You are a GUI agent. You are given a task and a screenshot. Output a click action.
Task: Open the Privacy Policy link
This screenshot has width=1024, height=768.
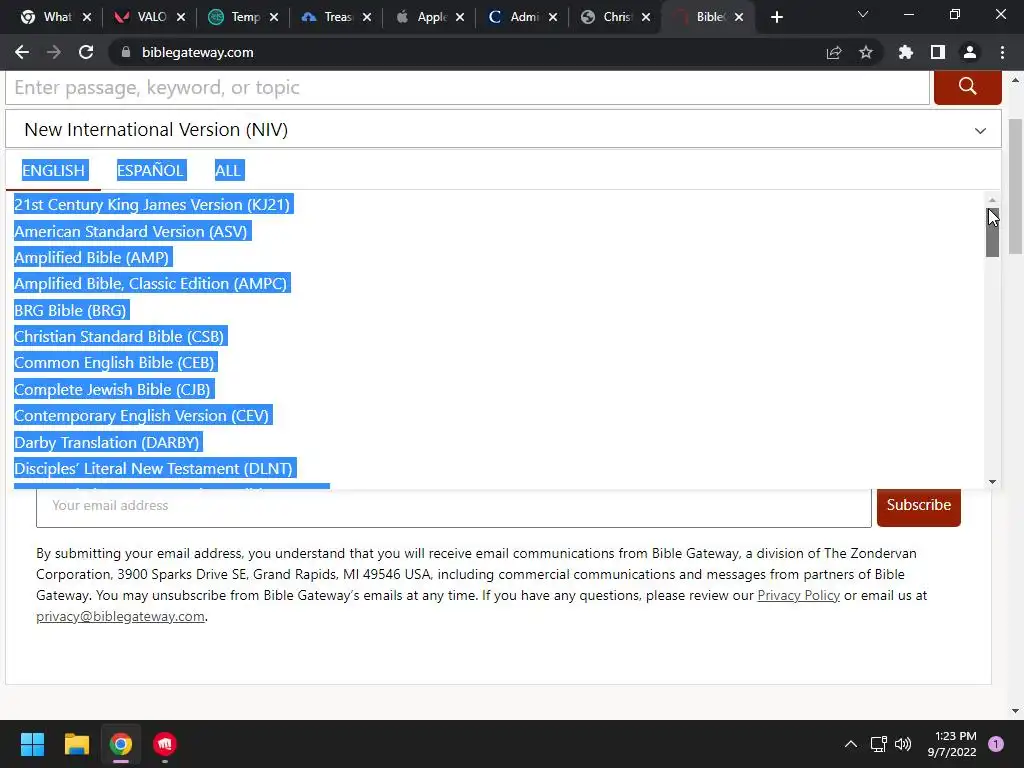798,596
